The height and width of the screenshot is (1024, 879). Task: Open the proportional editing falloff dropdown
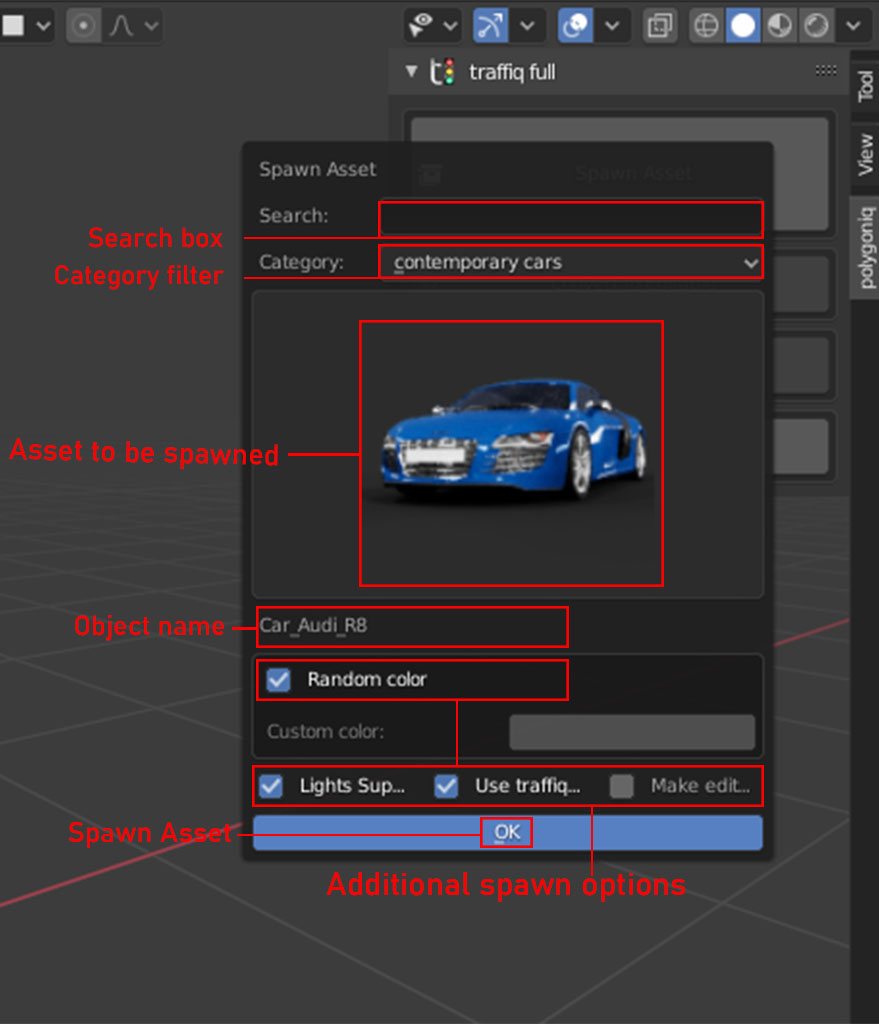pyautogui.click(x=150, y=25)
